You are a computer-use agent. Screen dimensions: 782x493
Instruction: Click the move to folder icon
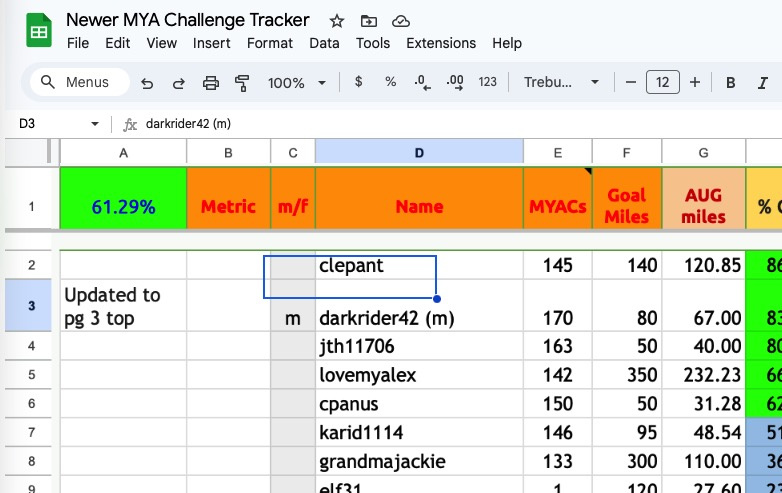pyautogui.click(x=369, y=21)
